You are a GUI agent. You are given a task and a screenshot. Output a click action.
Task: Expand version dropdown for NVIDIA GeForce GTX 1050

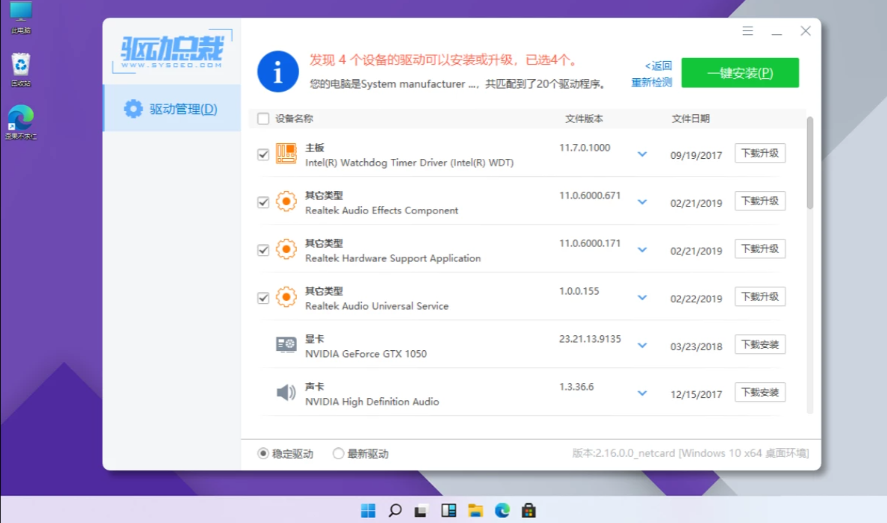point(642,345)
